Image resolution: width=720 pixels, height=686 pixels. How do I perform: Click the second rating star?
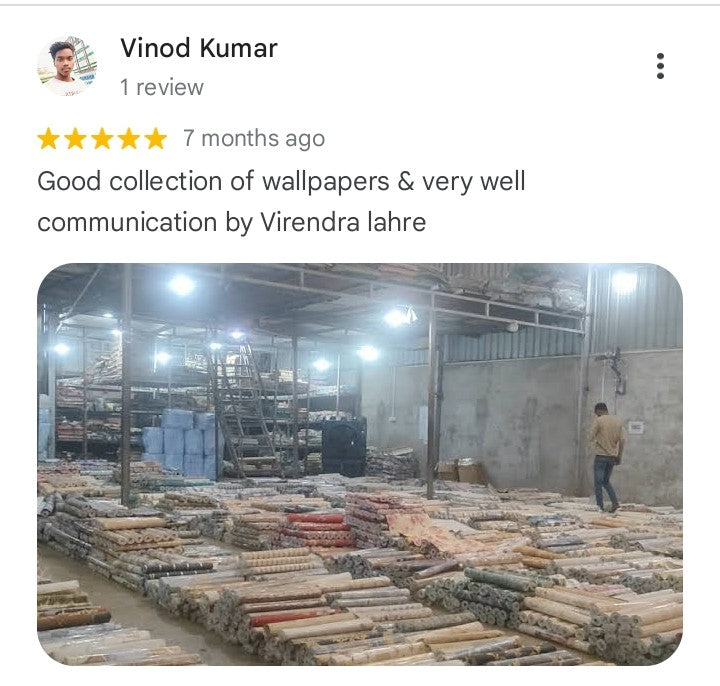point(75,139)
